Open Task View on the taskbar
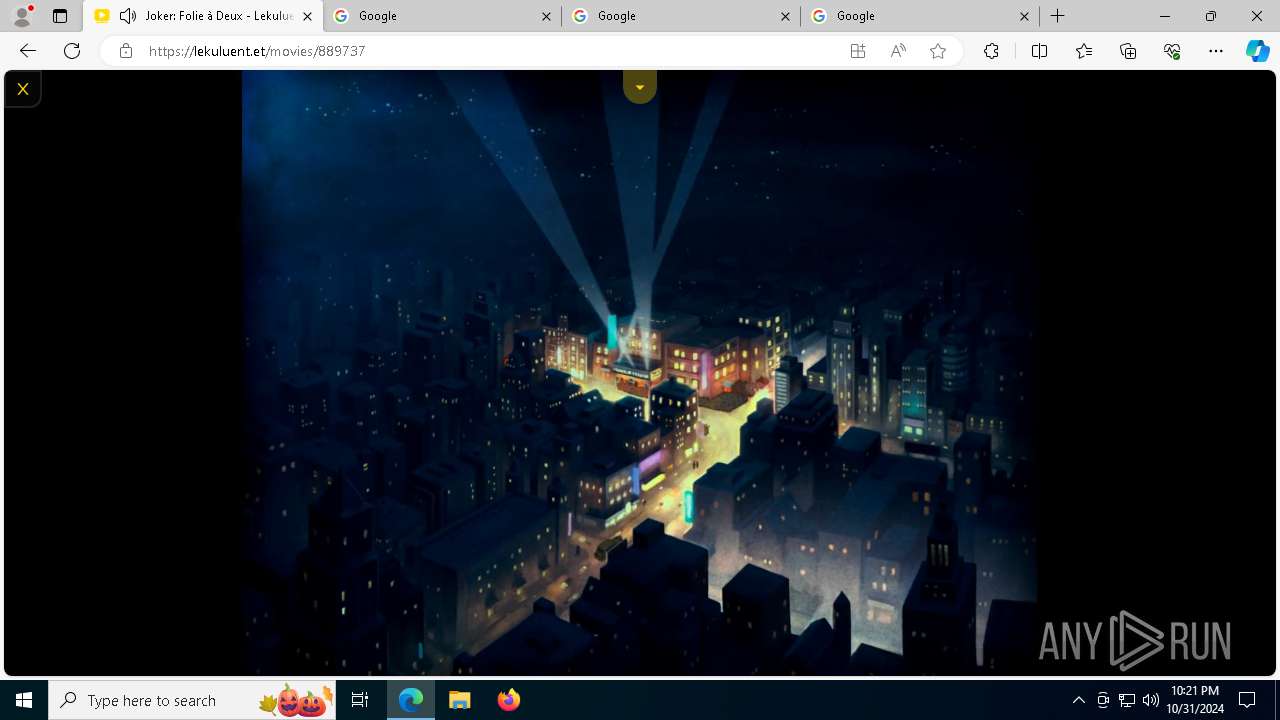 pos(360,700)
